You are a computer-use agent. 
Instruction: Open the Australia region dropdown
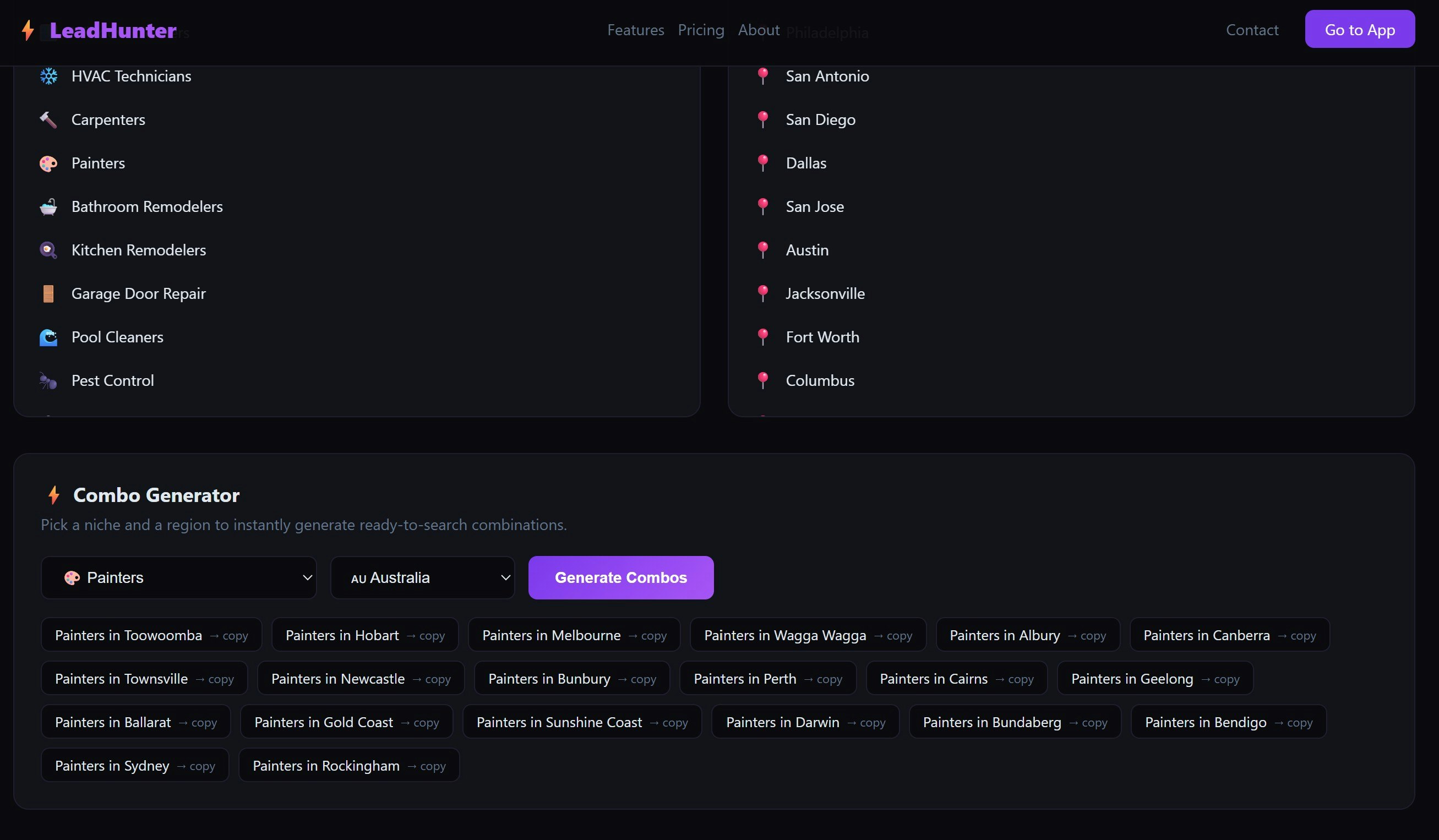423,577
